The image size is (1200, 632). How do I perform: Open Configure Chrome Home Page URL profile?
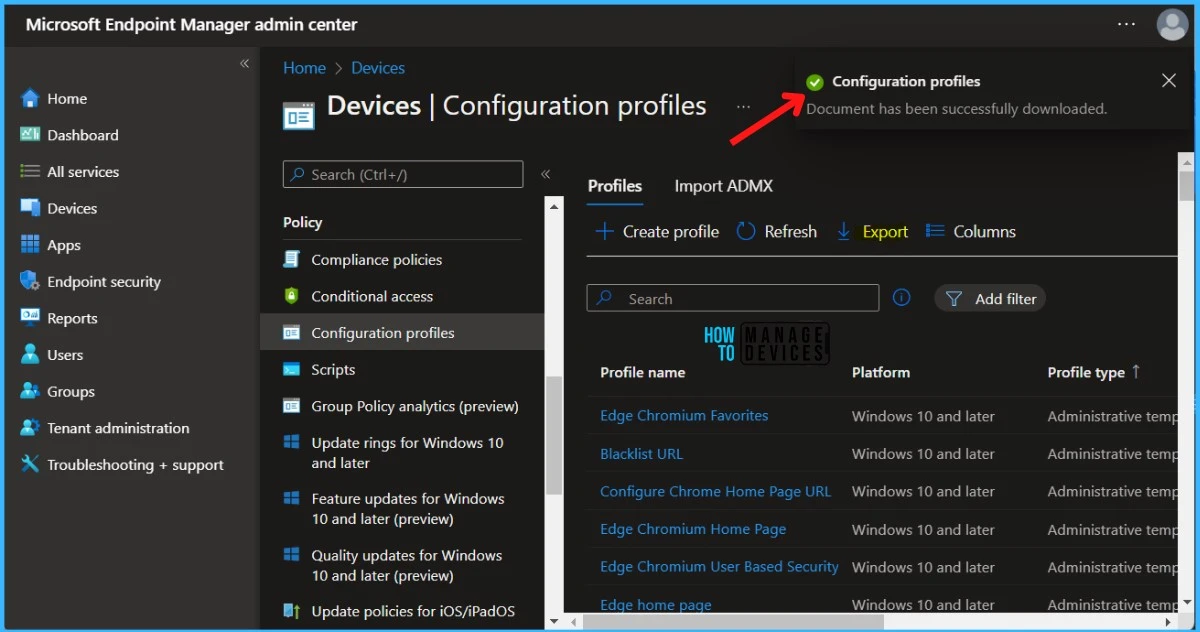tap(715, 491)
